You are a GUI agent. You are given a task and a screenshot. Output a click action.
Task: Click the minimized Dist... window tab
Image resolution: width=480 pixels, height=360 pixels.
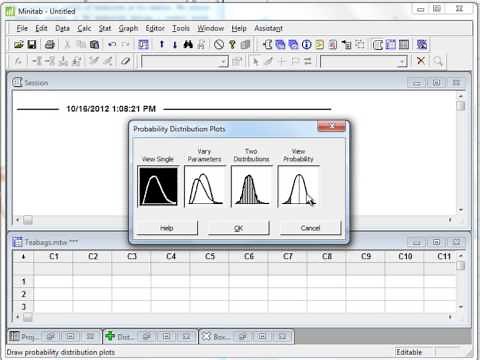click(124, 337)
